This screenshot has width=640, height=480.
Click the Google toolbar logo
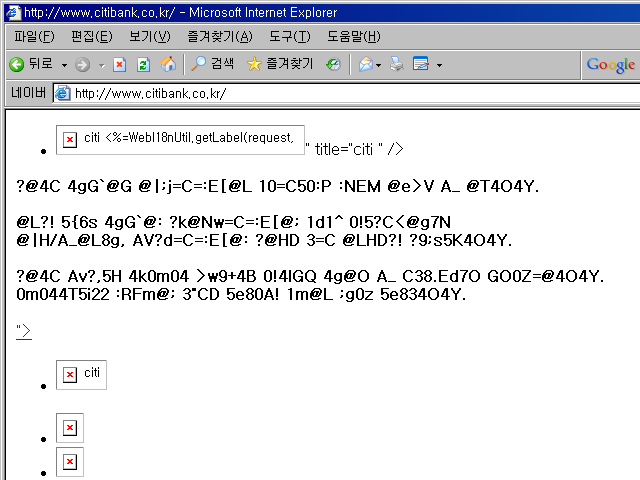tap(611, 65)
